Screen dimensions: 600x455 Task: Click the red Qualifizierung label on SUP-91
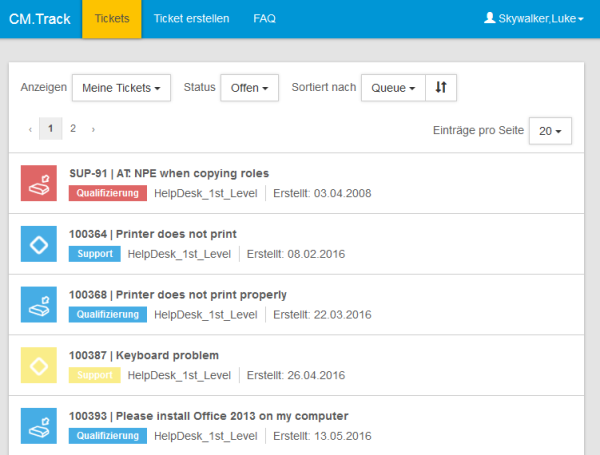point(108,193)
